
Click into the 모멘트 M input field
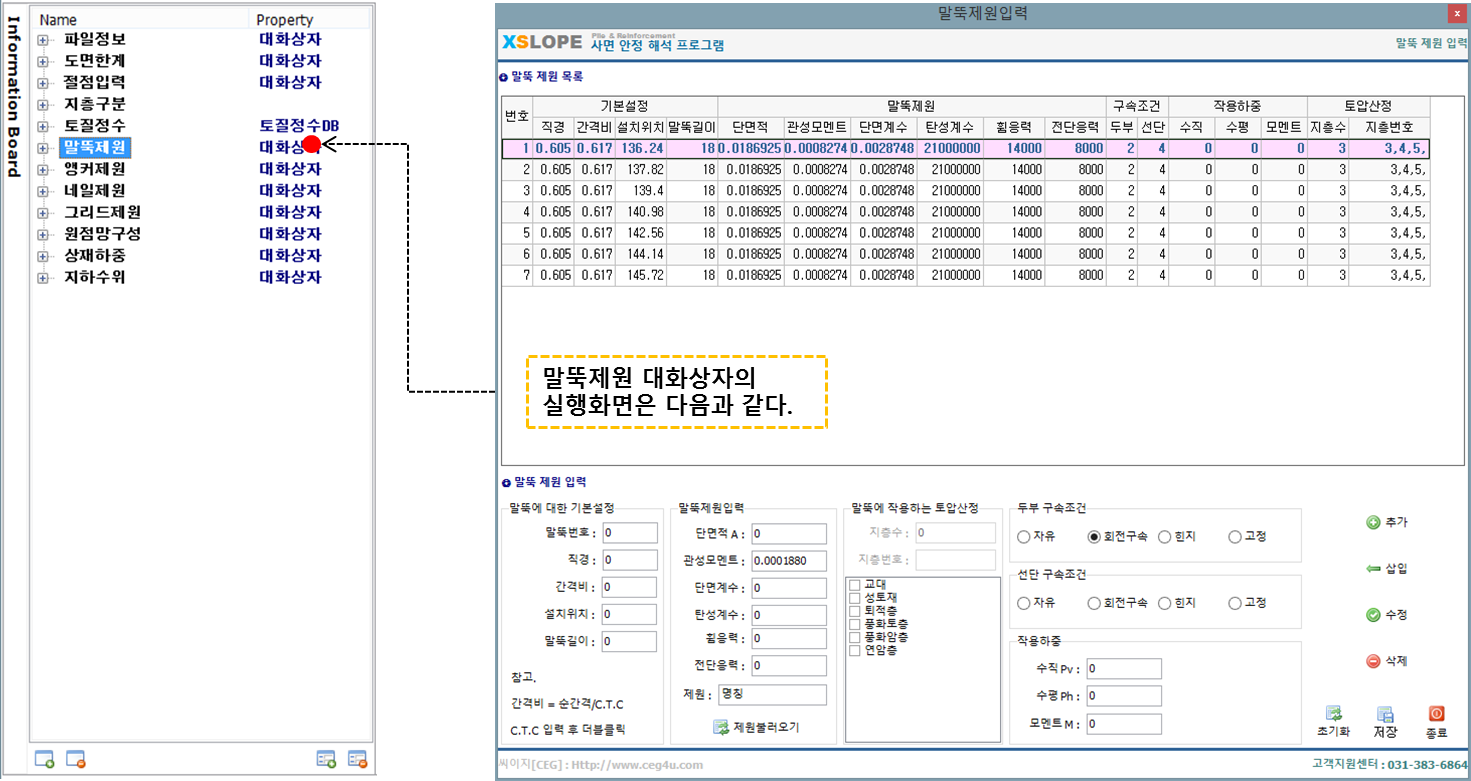tap(1124, 723)
